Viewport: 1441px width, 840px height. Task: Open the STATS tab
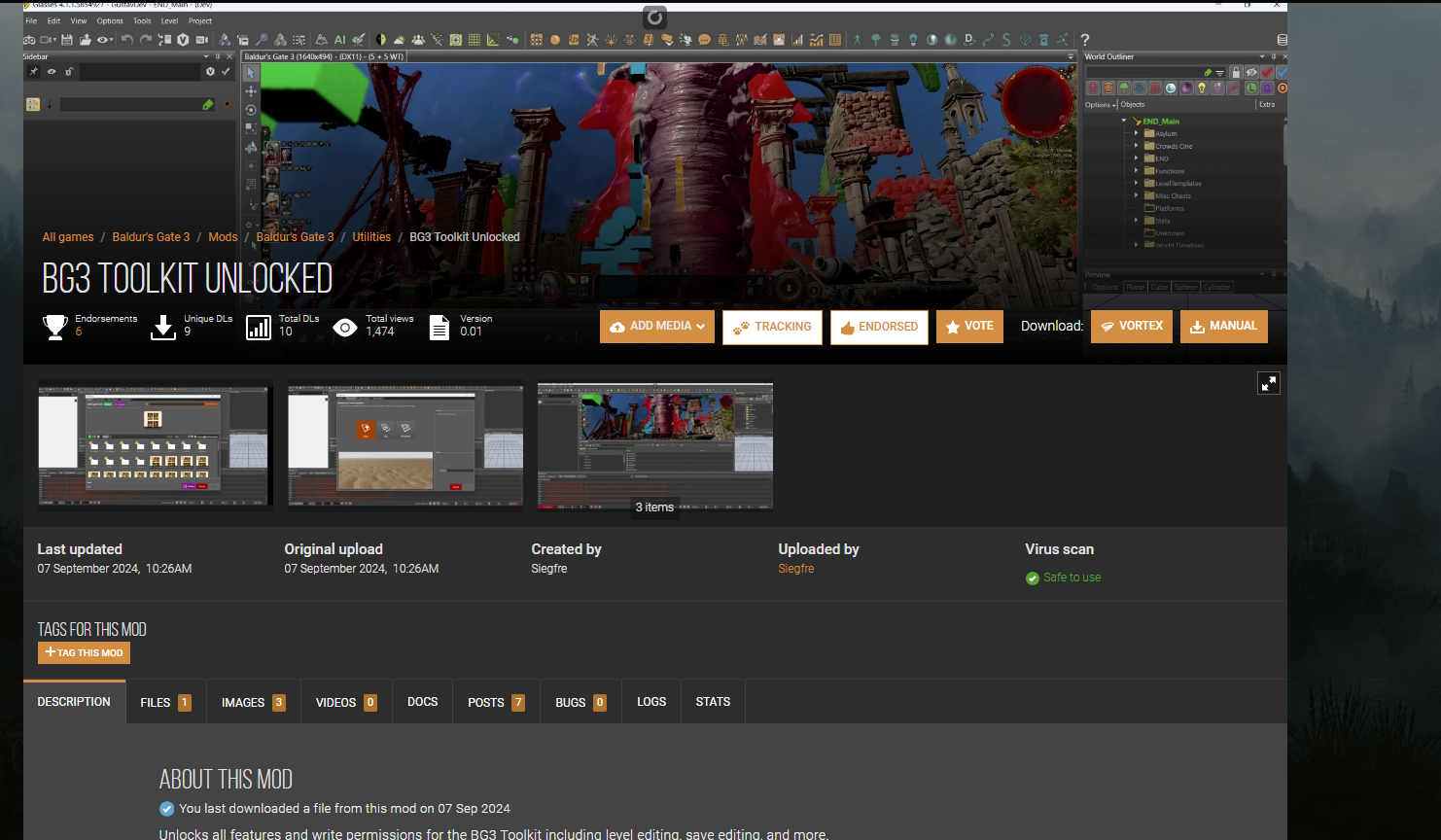[x=713, y=702]
